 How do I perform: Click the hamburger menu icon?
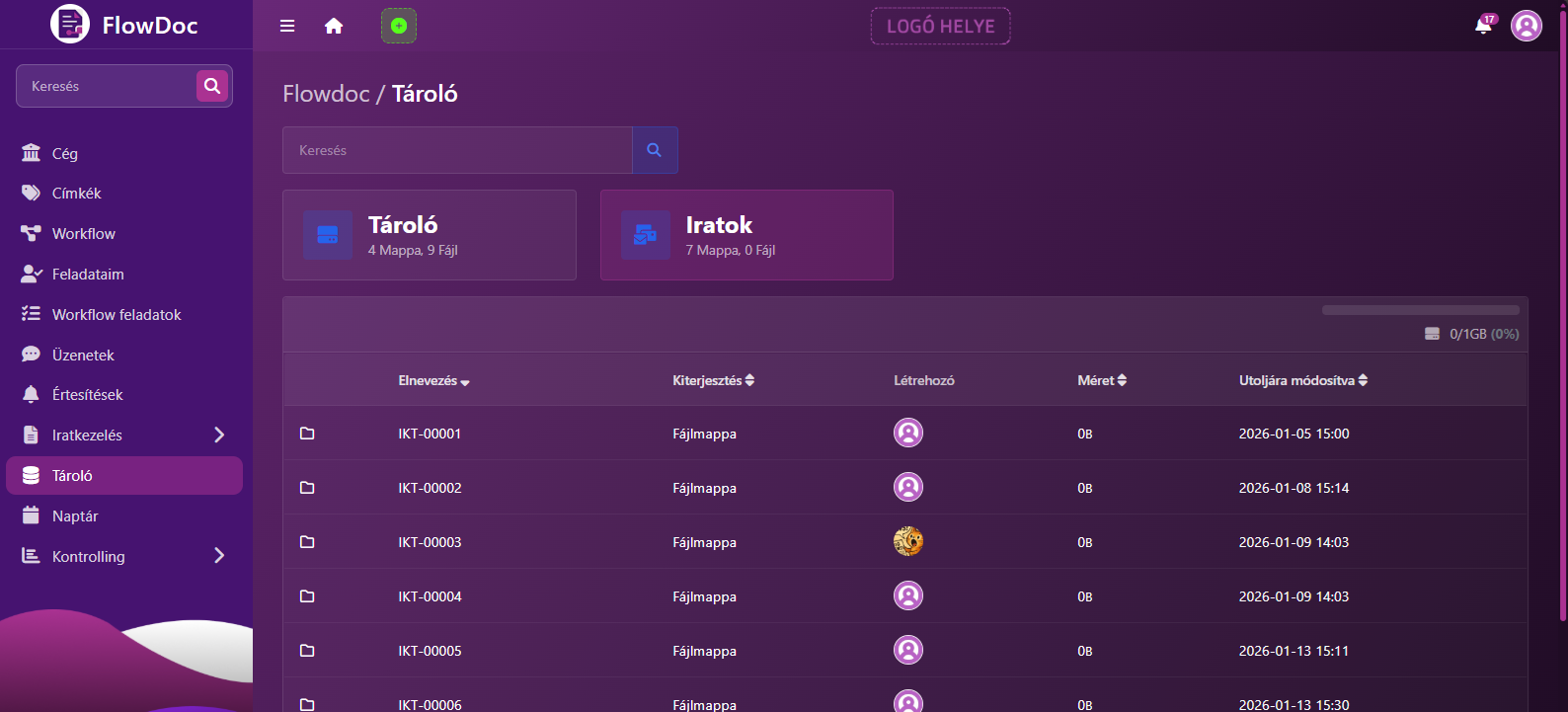click(x=287, y=26)
